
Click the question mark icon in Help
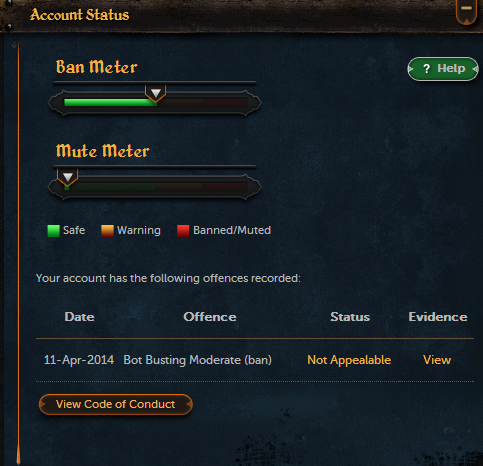pos(426,69)
